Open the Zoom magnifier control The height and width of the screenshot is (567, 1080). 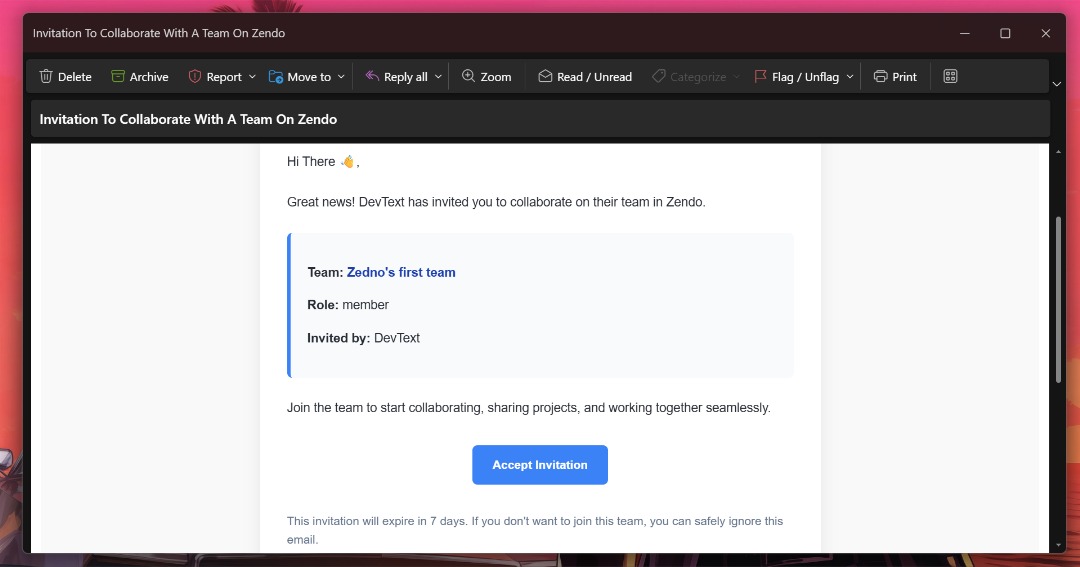tap(486, 76)
